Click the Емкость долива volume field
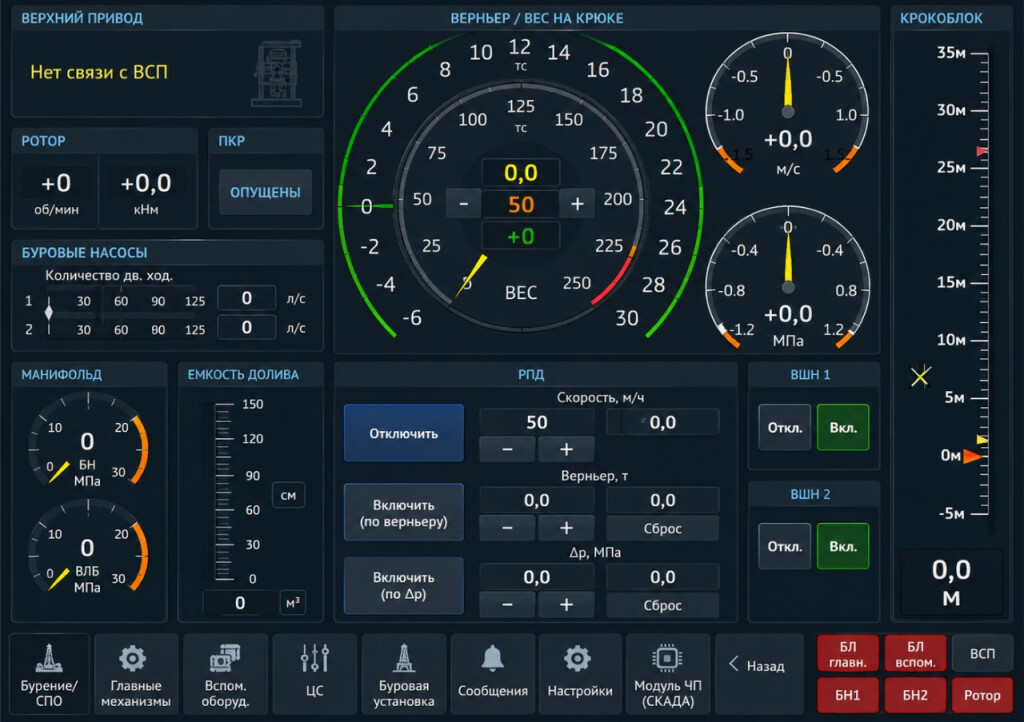 click(240, 603)
